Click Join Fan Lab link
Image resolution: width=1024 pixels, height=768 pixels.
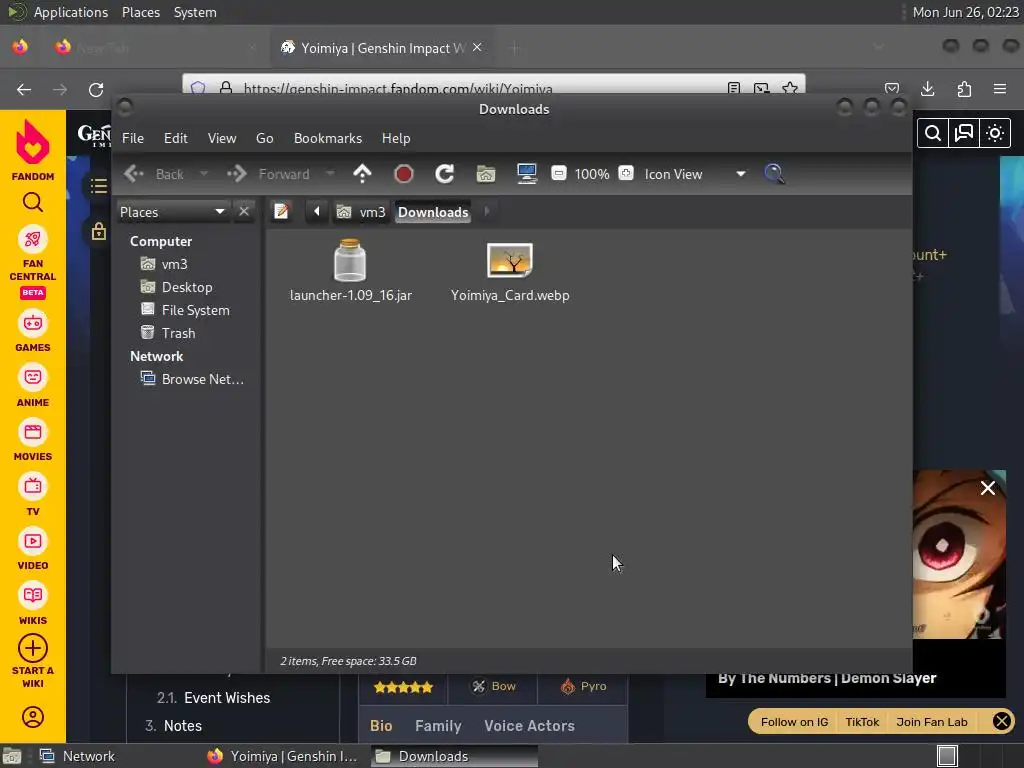931,722
